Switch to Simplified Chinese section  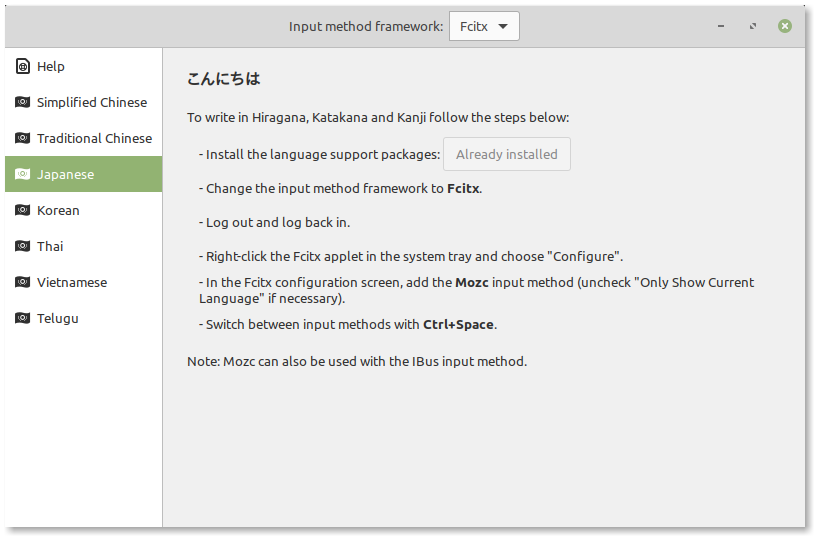click(92, 102)
